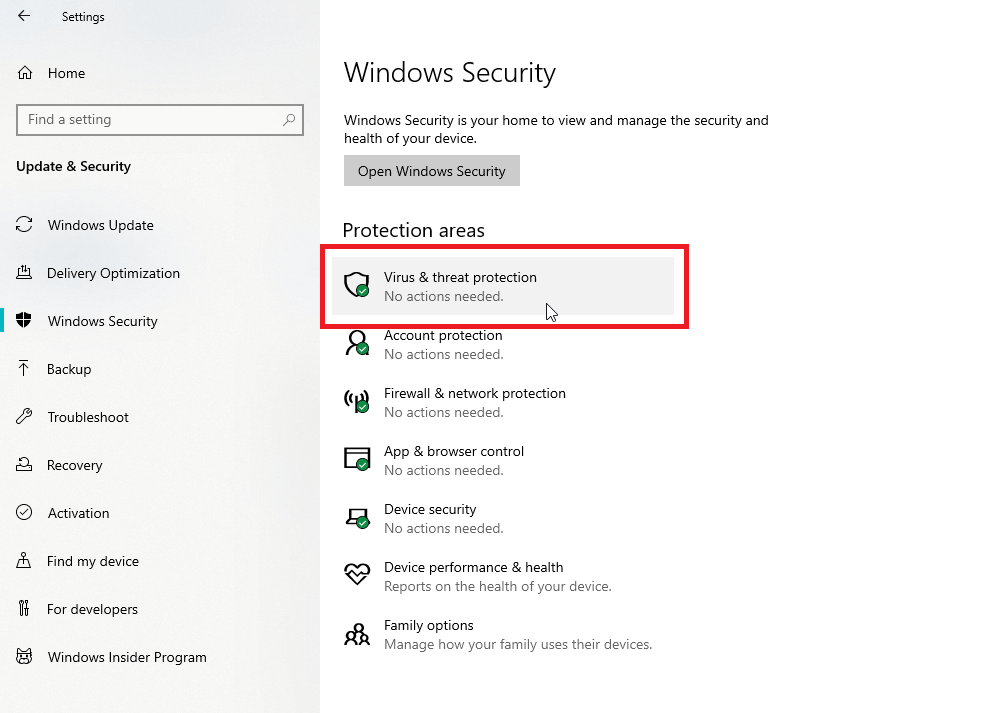Click the Device performance & health heart icon
1000x713 pixels.
point(357,573)
